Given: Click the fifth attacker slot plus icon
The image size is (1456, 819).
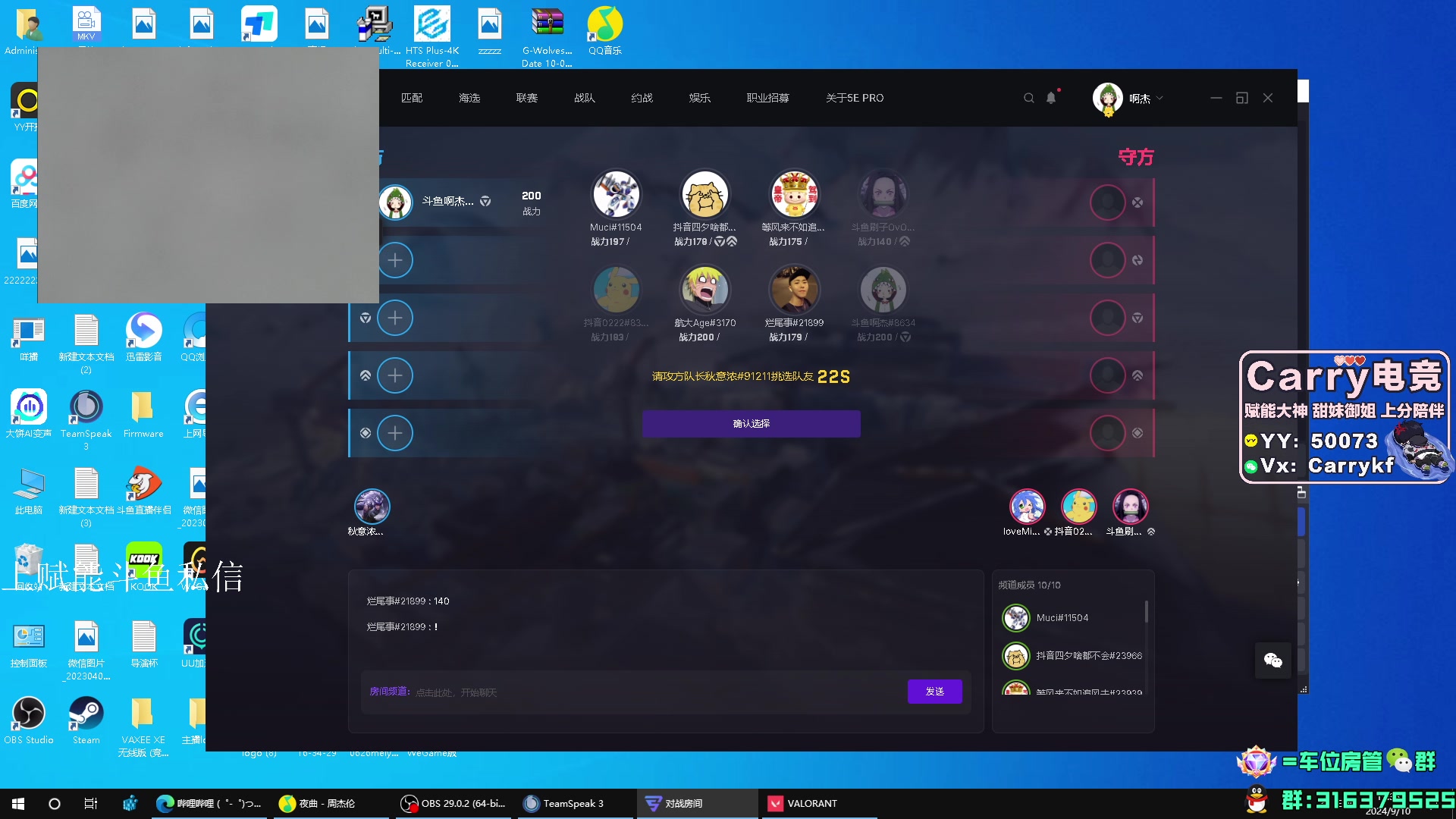Looking at the screenshot, I should point(395,433).
